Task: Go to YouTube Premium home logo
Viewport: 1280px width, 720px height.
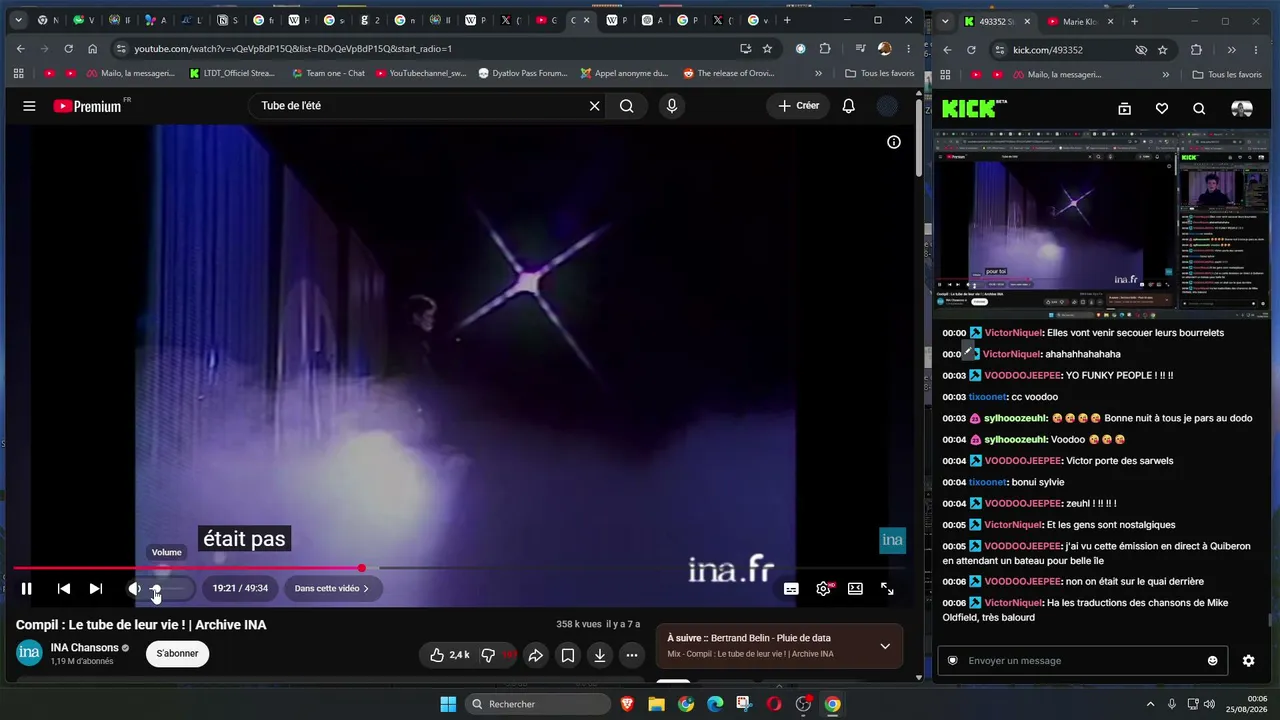Action: click(x=88, y=106)
